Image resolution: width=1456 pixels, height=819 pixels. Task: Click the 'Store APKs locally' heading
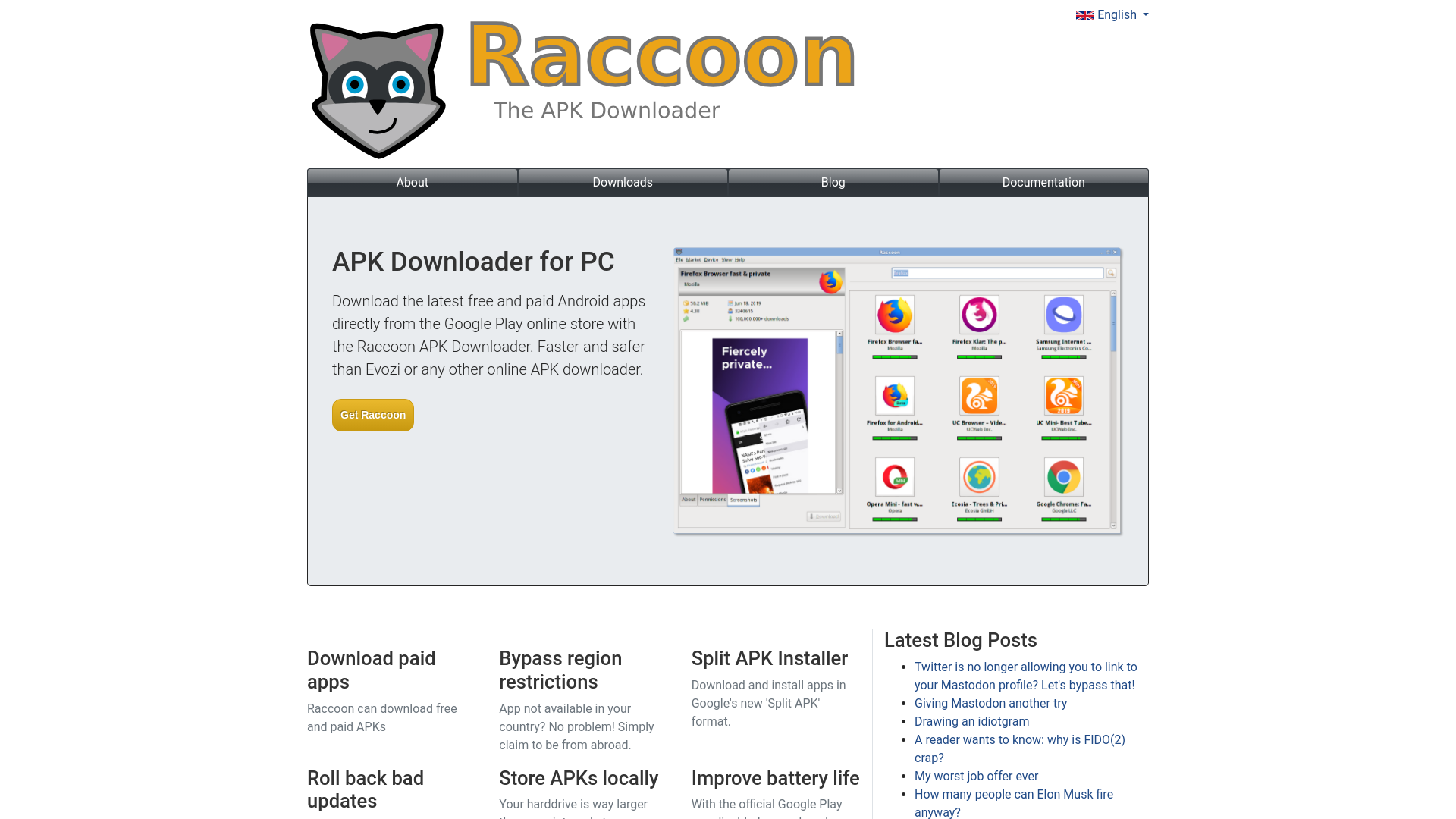pyautogui.click(x=579, y=778)
